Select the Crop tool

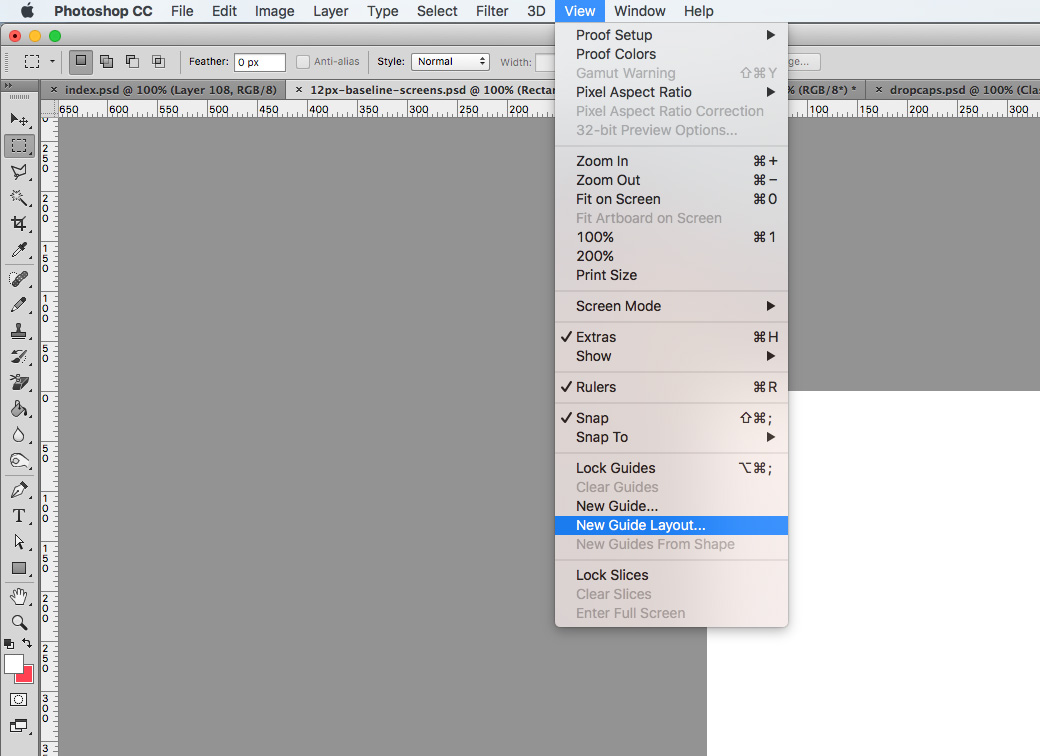pyautogui.click(x=19, y=223)
